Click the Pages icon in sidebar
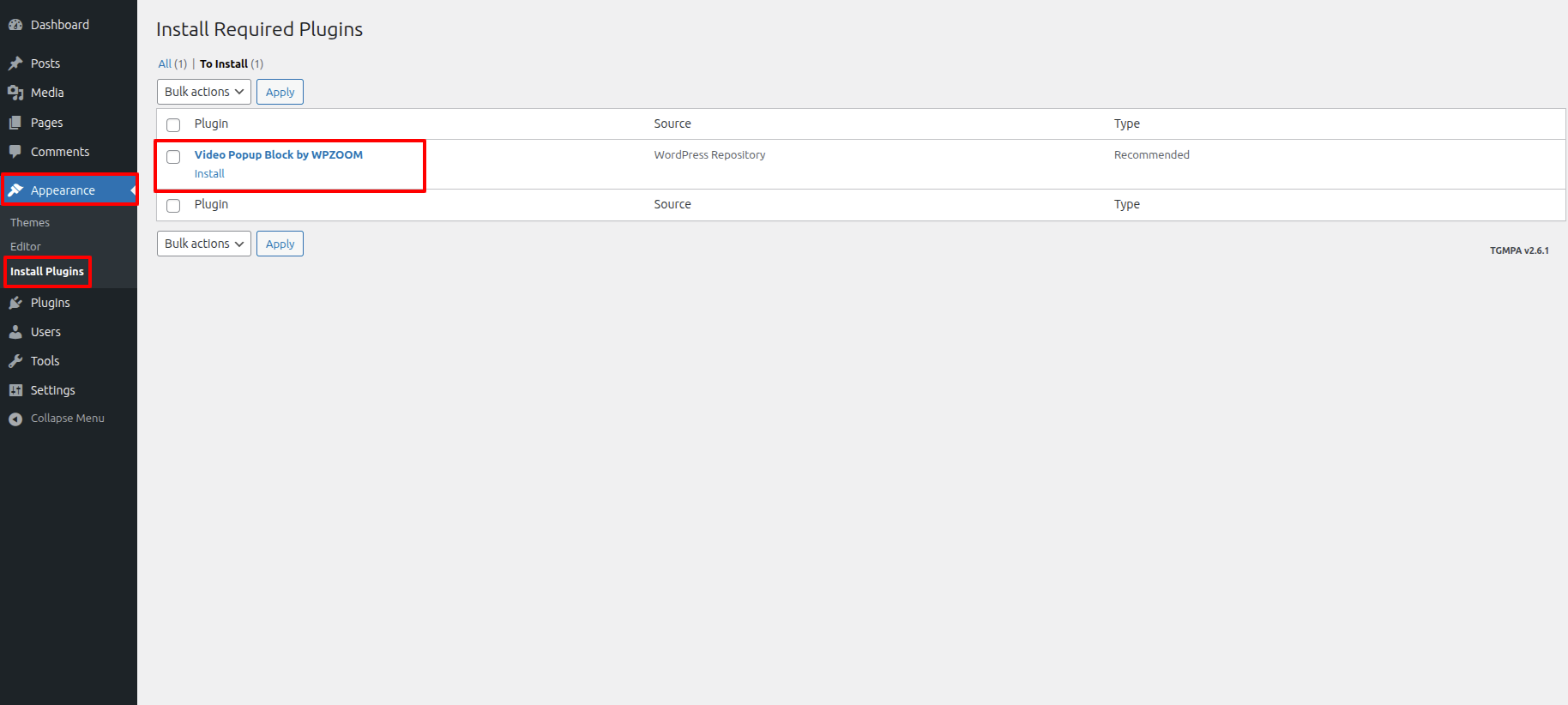The width and height of the screenshot is (1568, 705). click(x=15, y=123)
